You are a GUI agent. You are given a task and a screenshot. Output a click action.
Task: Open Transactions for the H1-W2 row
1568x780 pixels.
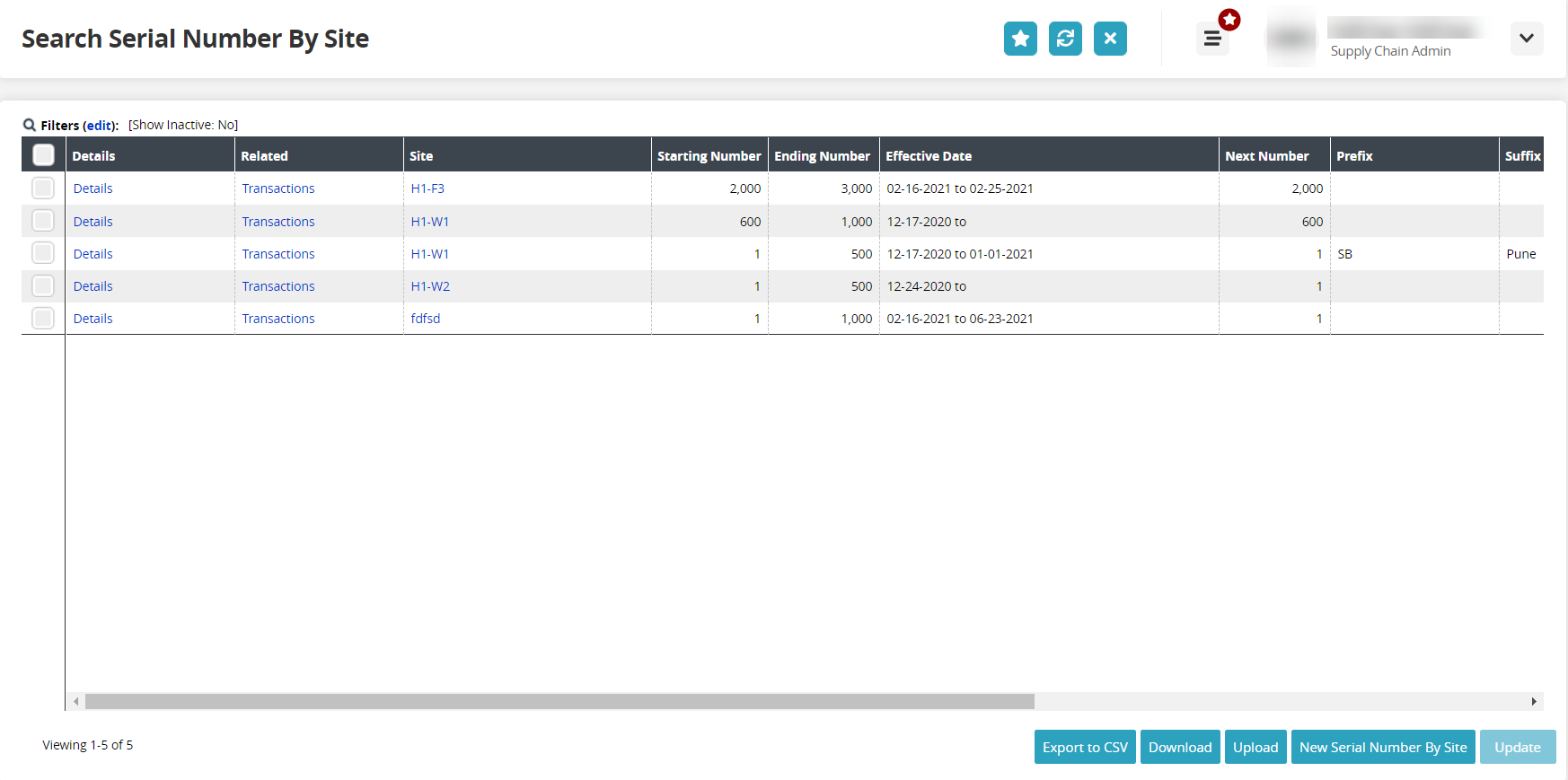278,286
